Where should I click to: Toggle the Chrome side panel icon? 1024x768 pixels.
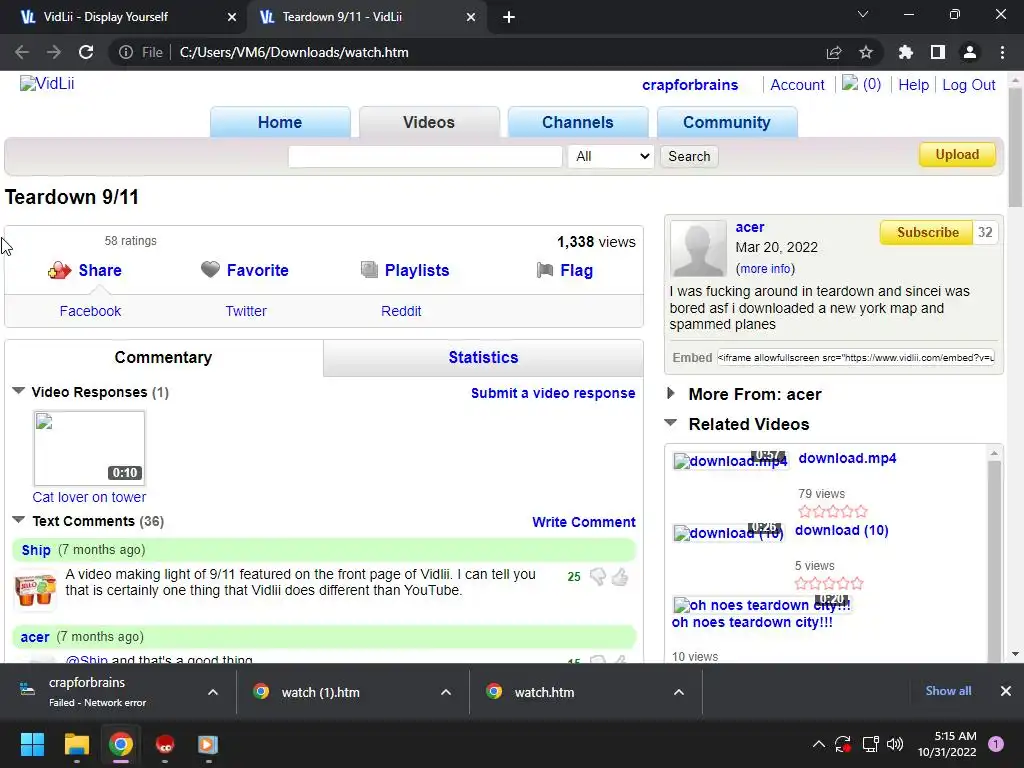pyautogui.click(x=938, y=52)
